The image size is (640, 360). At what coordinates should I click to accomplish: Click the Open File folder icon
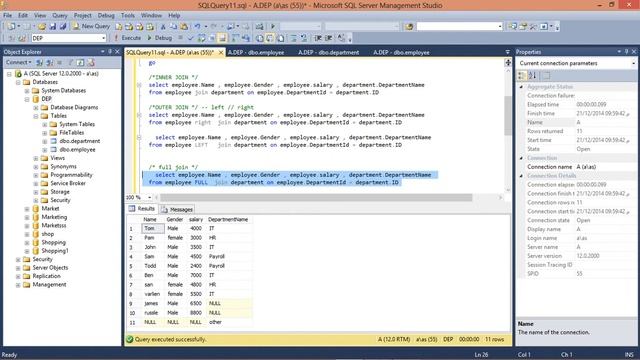pos(42,27)
